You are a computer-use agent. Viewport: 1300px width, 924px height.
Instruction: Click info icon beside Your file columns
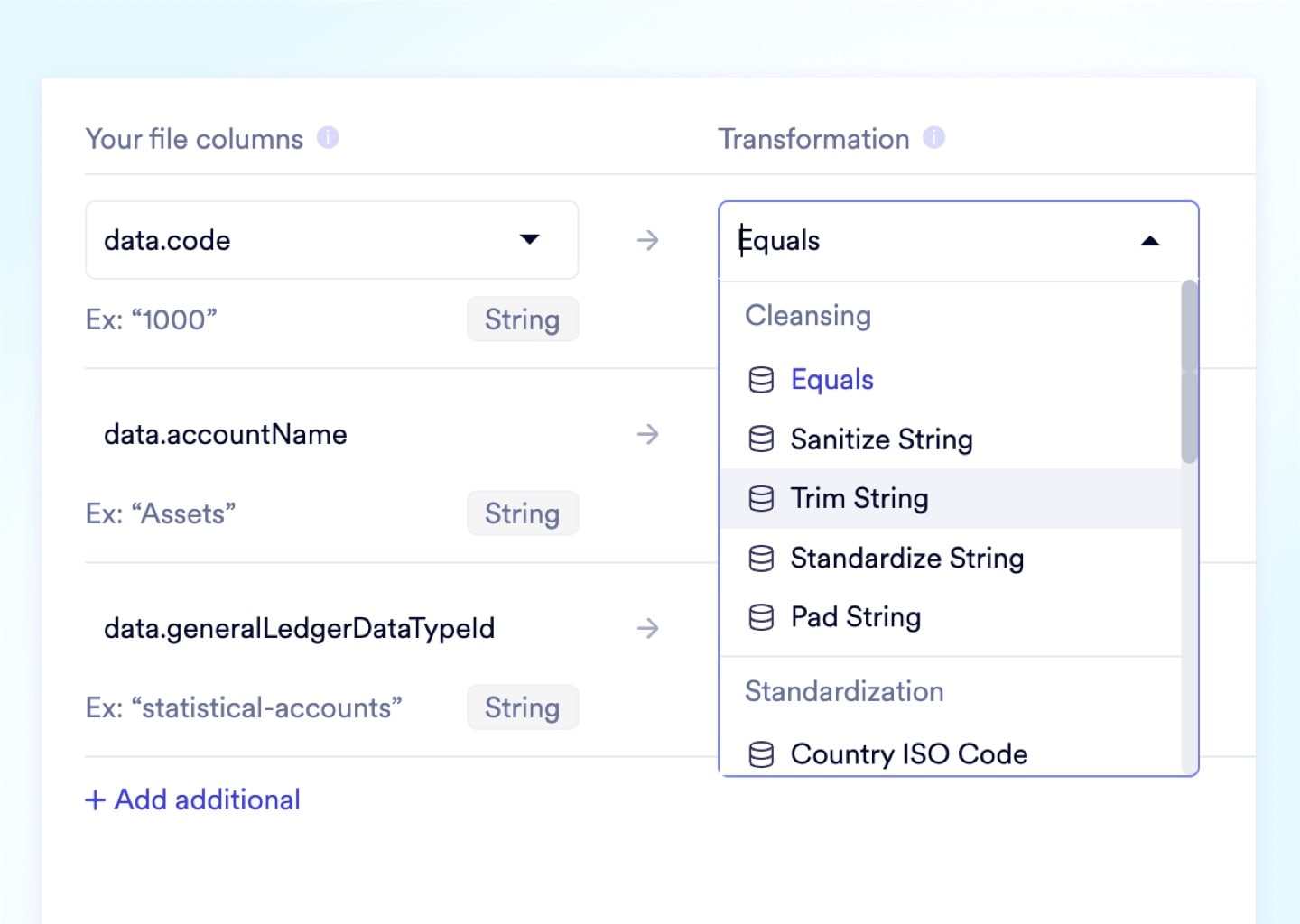328,138
